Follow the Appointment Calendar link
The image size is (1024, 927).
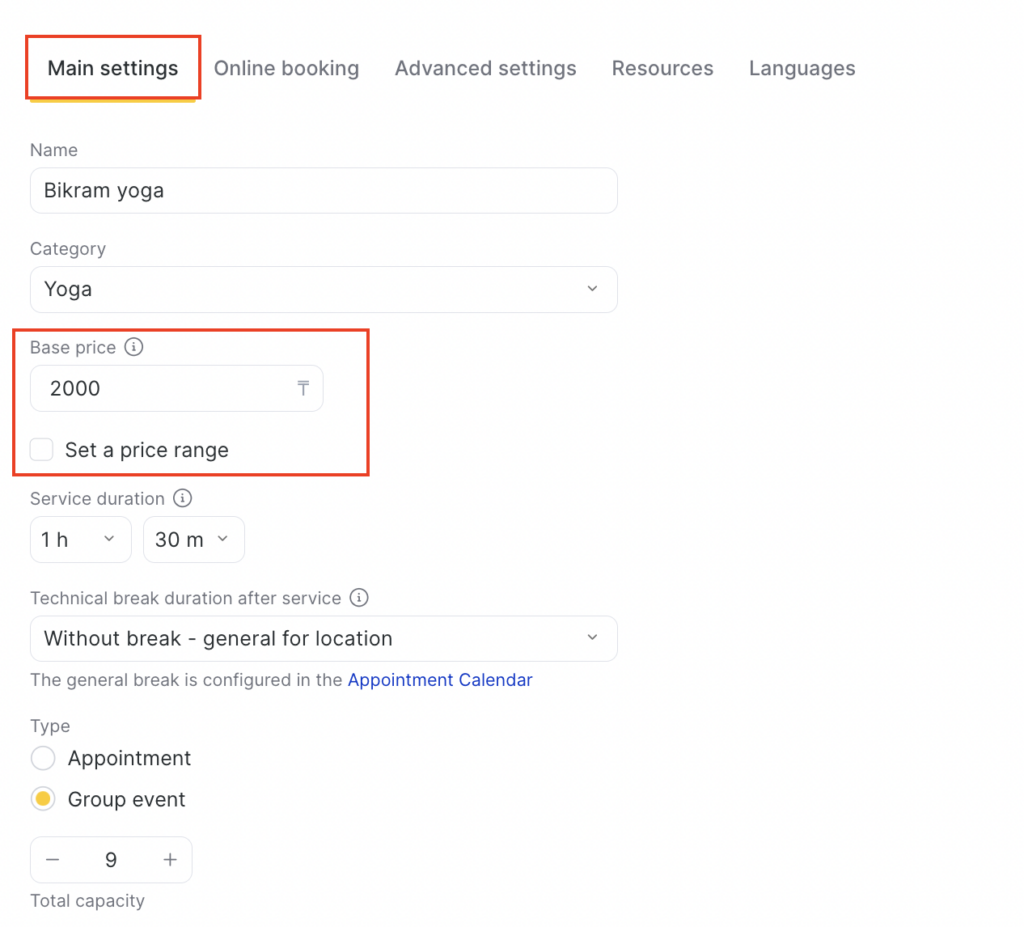click(440, 680)
